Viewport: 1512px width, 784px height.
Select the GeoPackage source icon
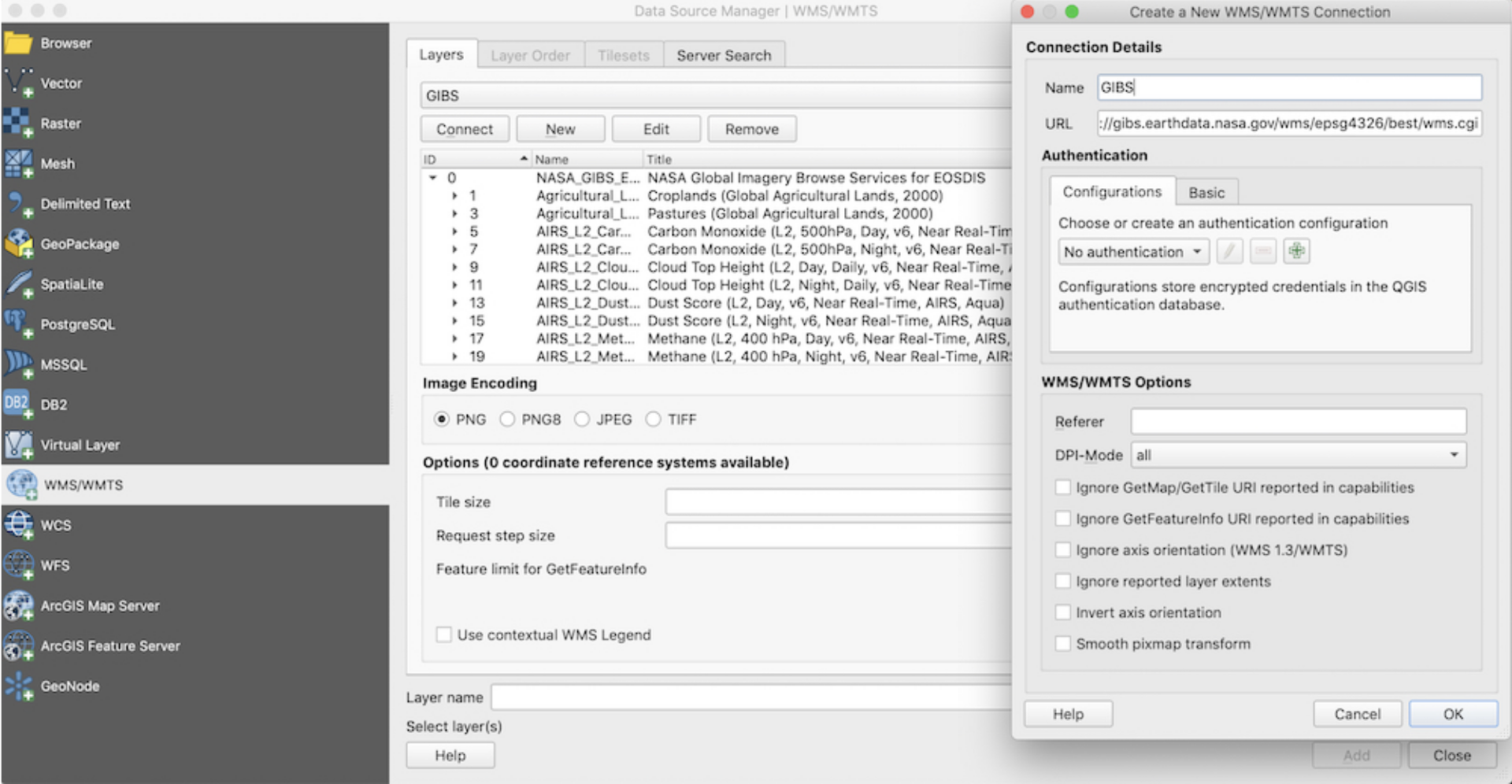coord(17,244)
